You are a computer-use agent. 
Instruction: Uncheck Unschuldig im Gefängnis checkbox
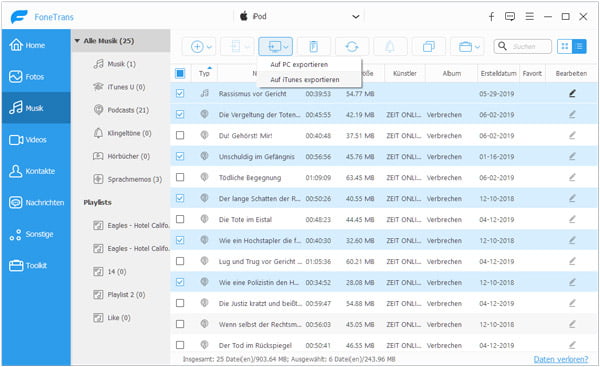tap(180, 156)
